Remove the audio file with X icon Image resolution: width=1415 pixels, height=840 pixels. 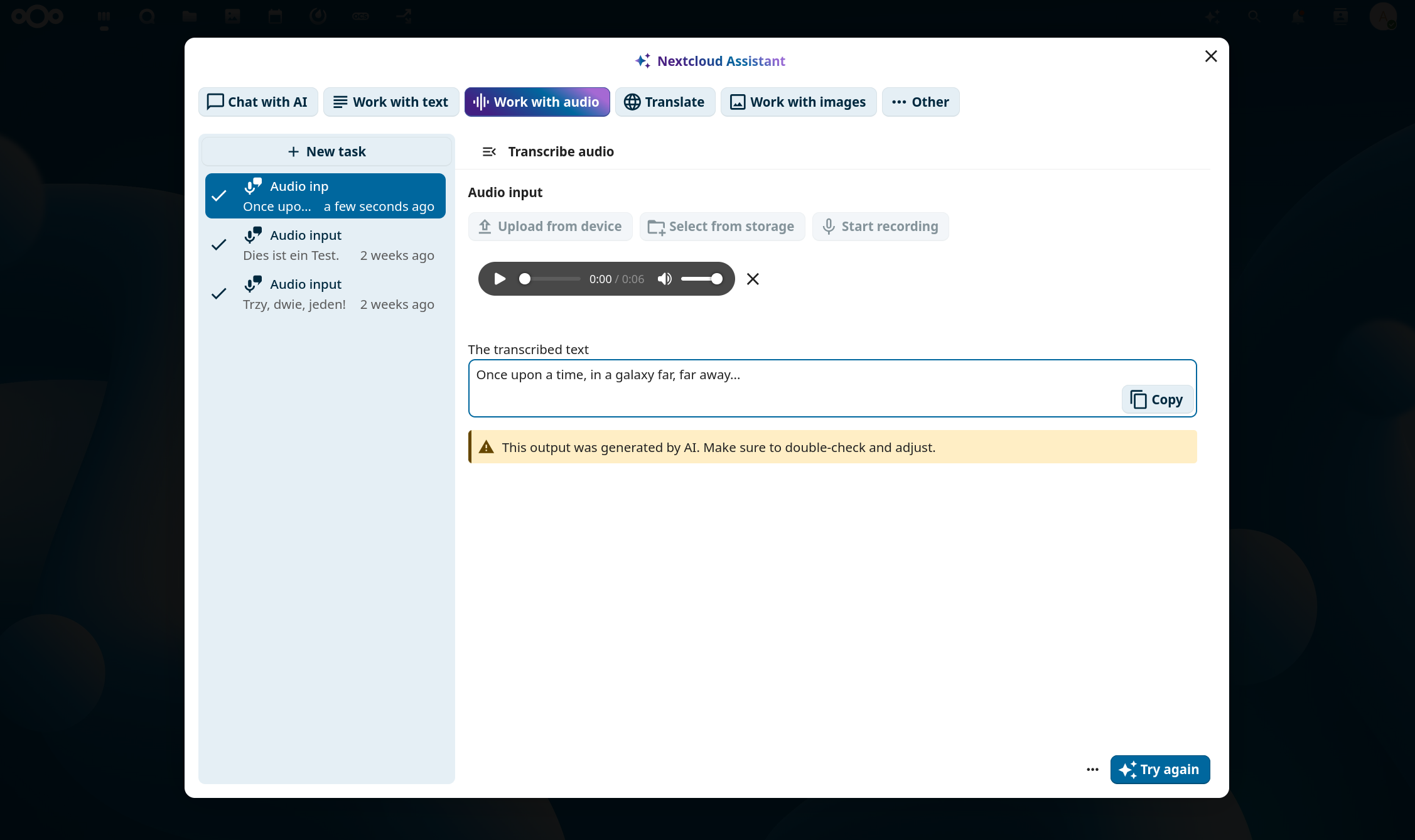point(753,279)
